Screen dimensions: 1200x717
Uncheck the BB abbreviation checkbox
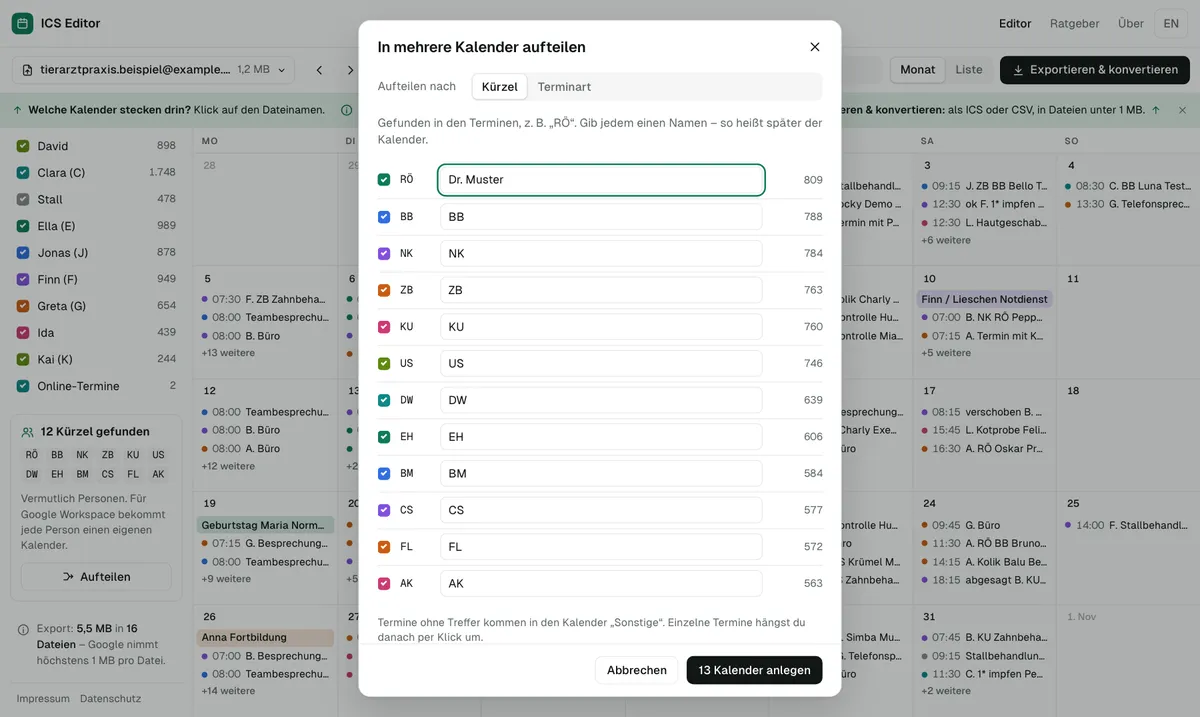click(x=384, y=217)
